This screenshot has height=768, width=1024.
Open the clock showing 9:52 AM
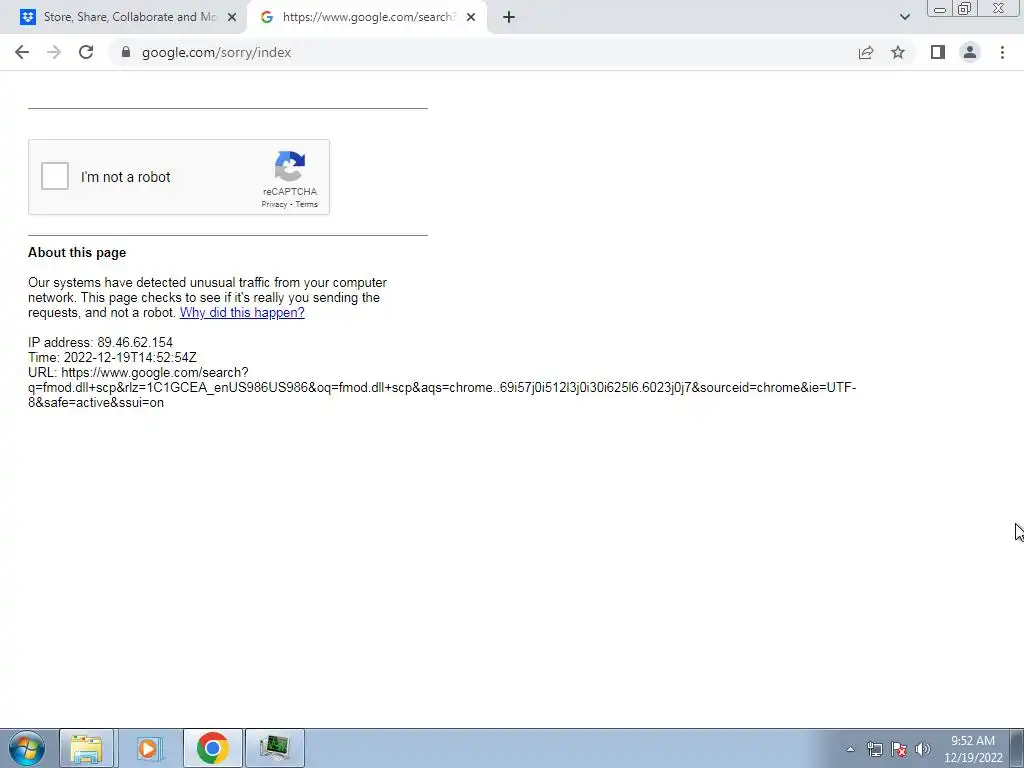[x=973, y=749]
